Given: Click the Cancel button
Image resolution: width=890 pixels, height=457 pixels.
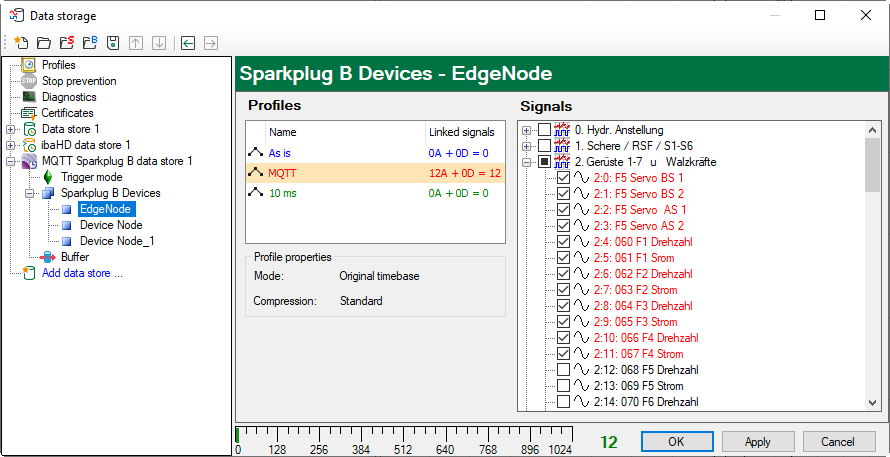Looking at the screenshot, I should 839,442.
